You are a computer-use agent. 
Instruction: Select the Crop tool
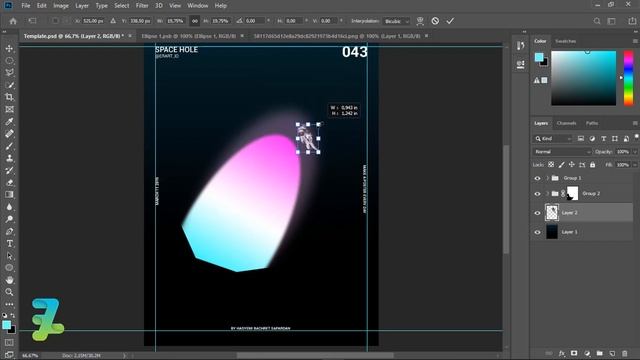(x=9, y=97)
